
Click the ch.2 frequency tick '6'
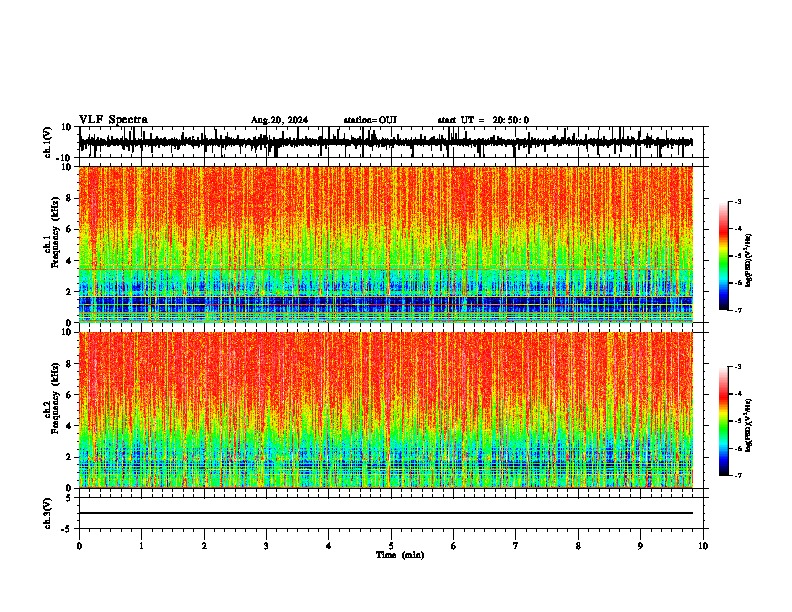pyautogui.click(x=70, y=395)
